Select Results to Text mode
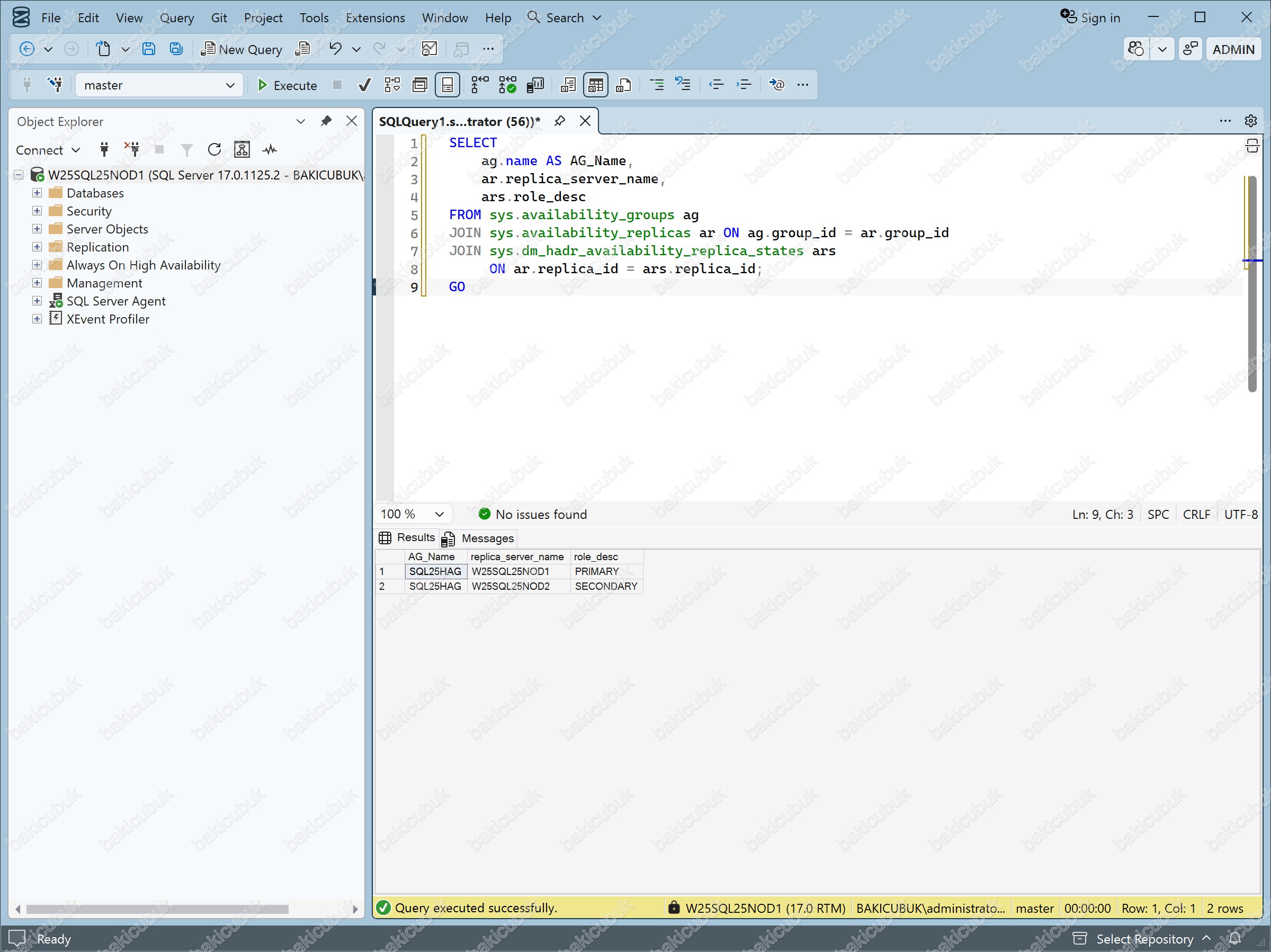This screenshot has height=952, width=1271. (x=568, y=85)
